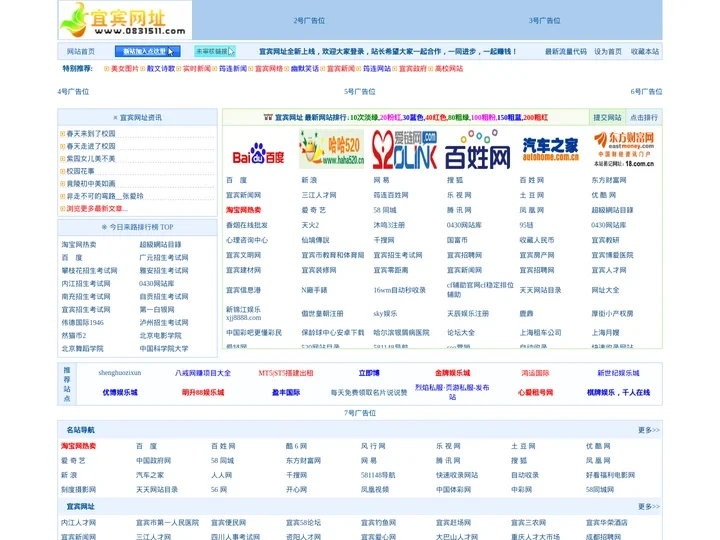Open 中国科学院大学 in today's ranking
Viewport: 720px width, 540px height.
click(164, 349)
